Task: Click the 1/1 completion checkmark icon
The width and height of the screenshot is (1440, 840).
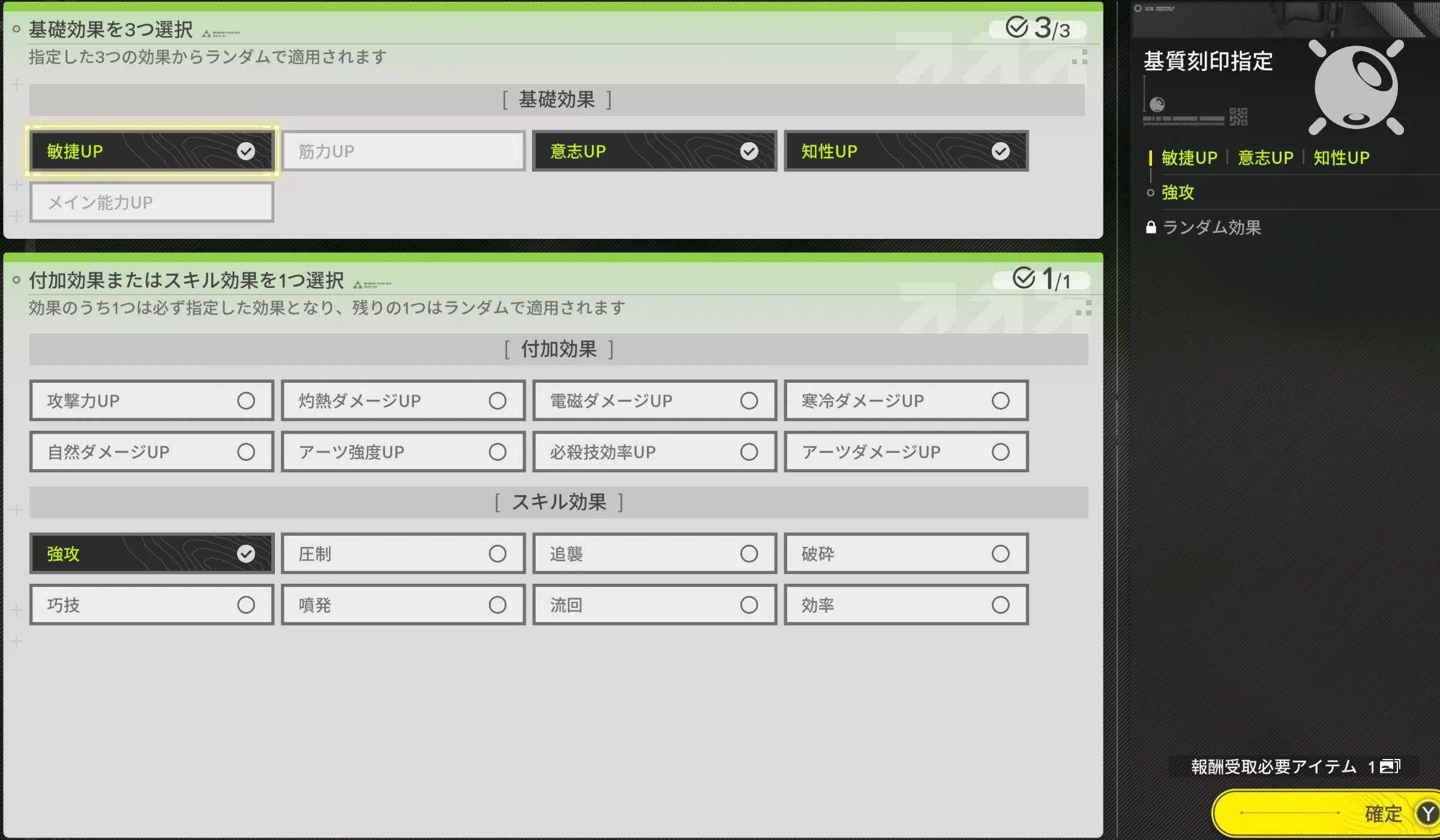Action: (1024, 278)
